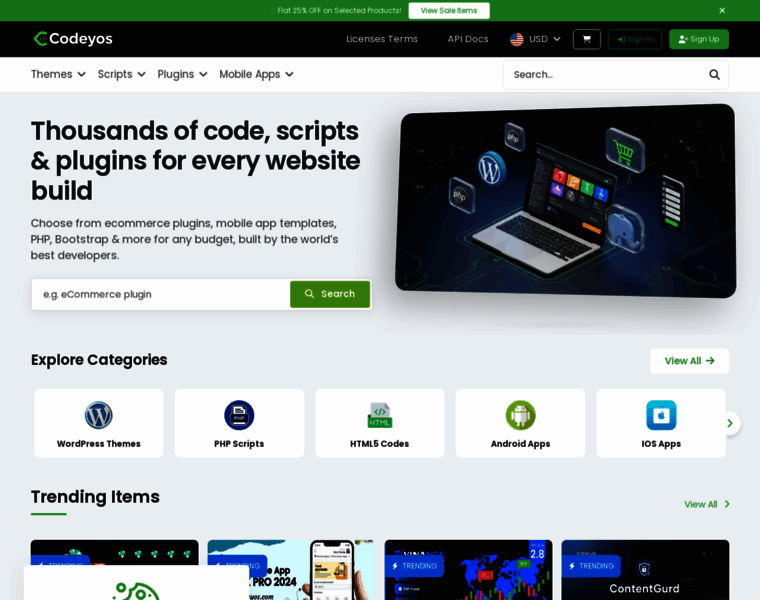
Task: Click View All next to Explore Categories
Action: [689, 361]
